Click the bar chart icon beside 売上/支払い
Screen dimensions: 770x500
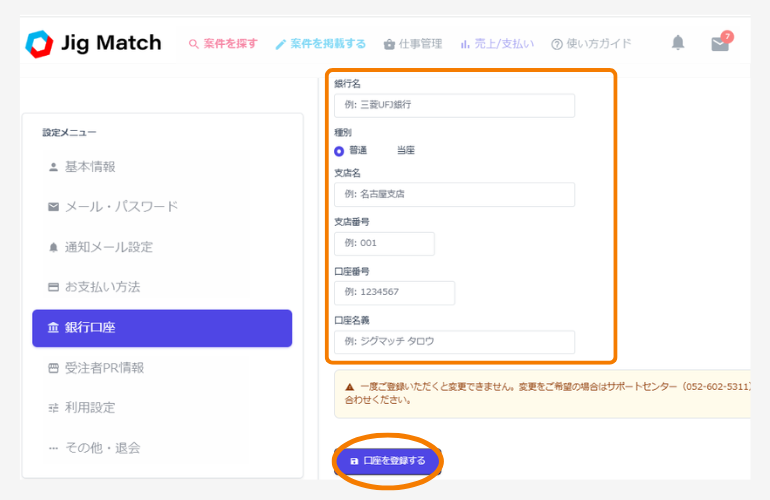tap(465, 45)
